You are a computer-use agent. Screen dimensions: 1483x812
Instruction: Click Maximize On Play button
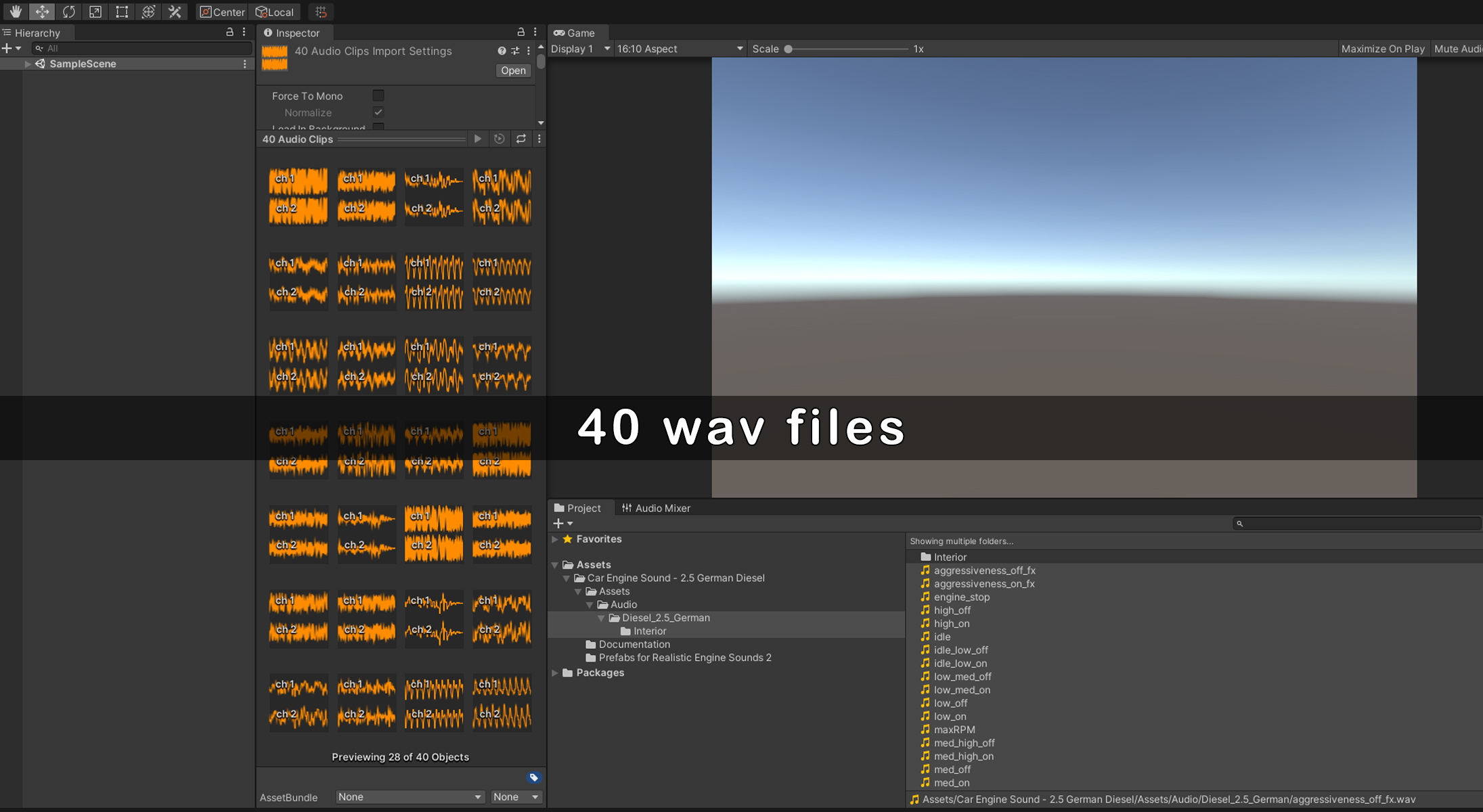point(1382,49)
